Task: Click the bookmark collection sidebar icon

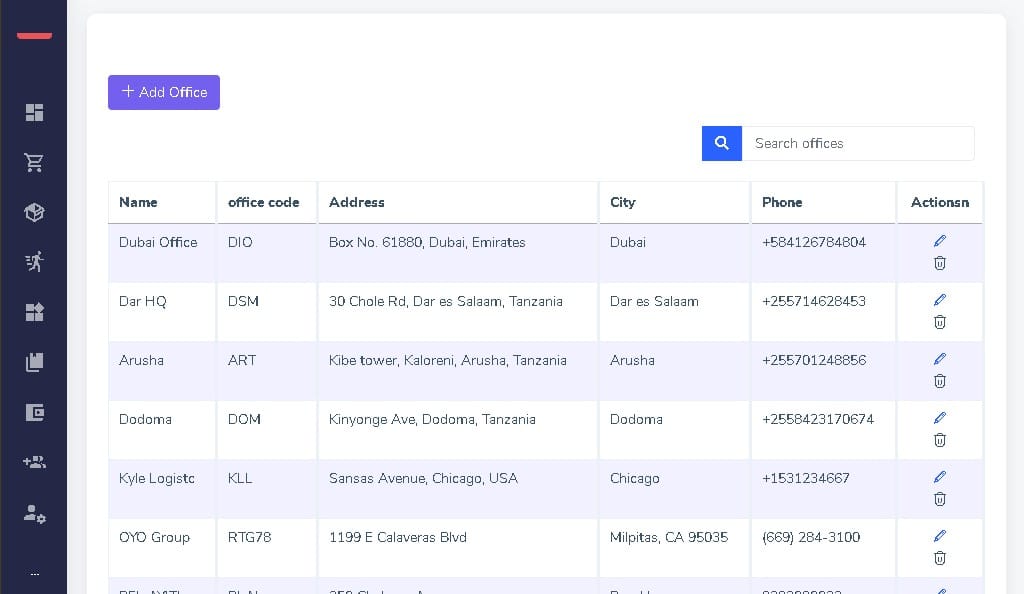Action: [34, 362]
